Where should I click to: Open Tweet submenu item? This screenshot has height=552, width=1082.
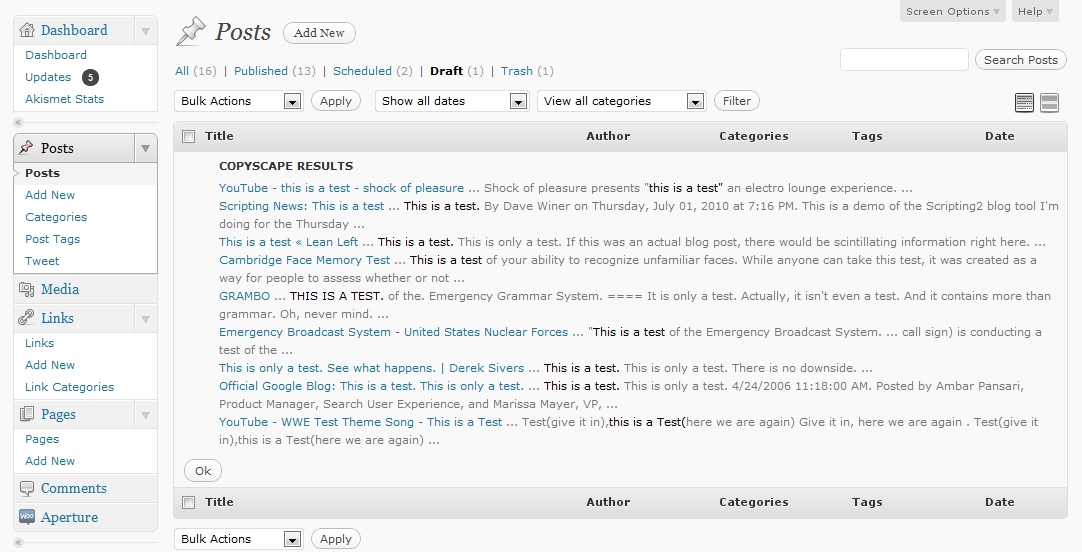[42, 261]
